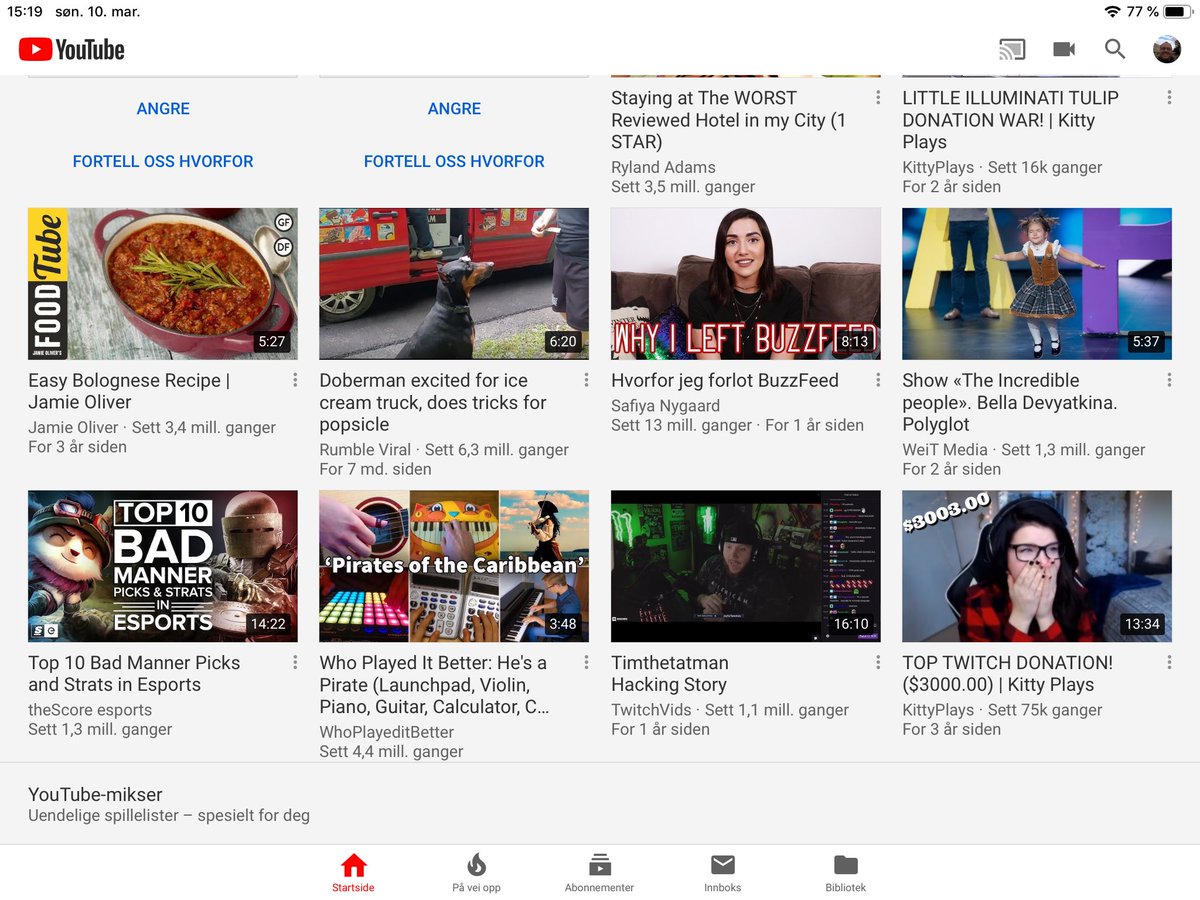This screenshot has height=900, width=1200.
Task: Open title 'LITTLE ILLUMINATI TULIP DONATION WAR'
Action: [1010, 120]
